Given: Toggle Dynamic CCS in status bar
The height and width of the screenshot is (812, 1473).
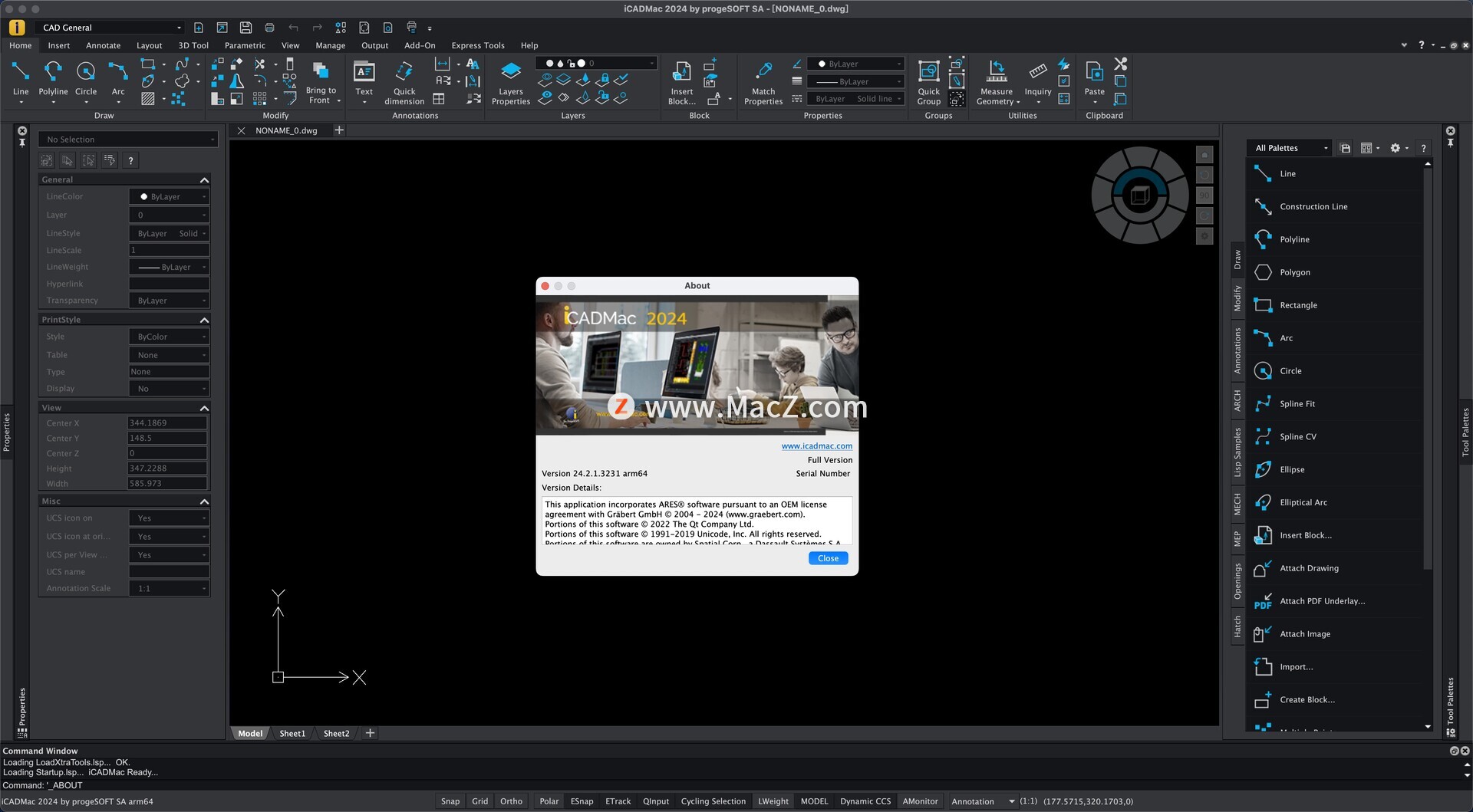Looking at the screenshot, I should click(865, 801).
